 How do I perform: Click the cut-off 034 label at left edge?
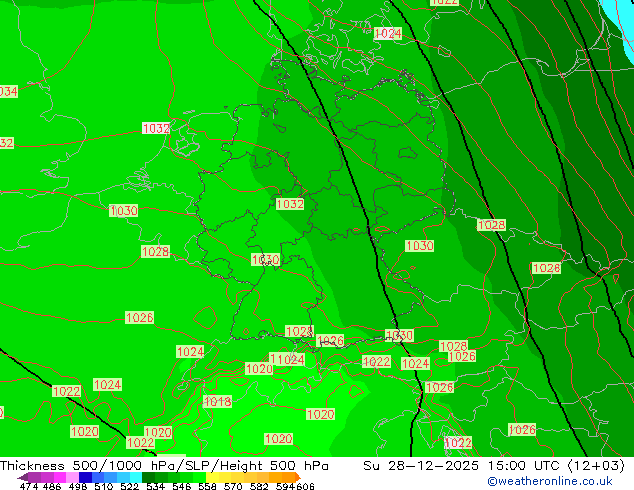pyautogui.click(x=8, y=92)
